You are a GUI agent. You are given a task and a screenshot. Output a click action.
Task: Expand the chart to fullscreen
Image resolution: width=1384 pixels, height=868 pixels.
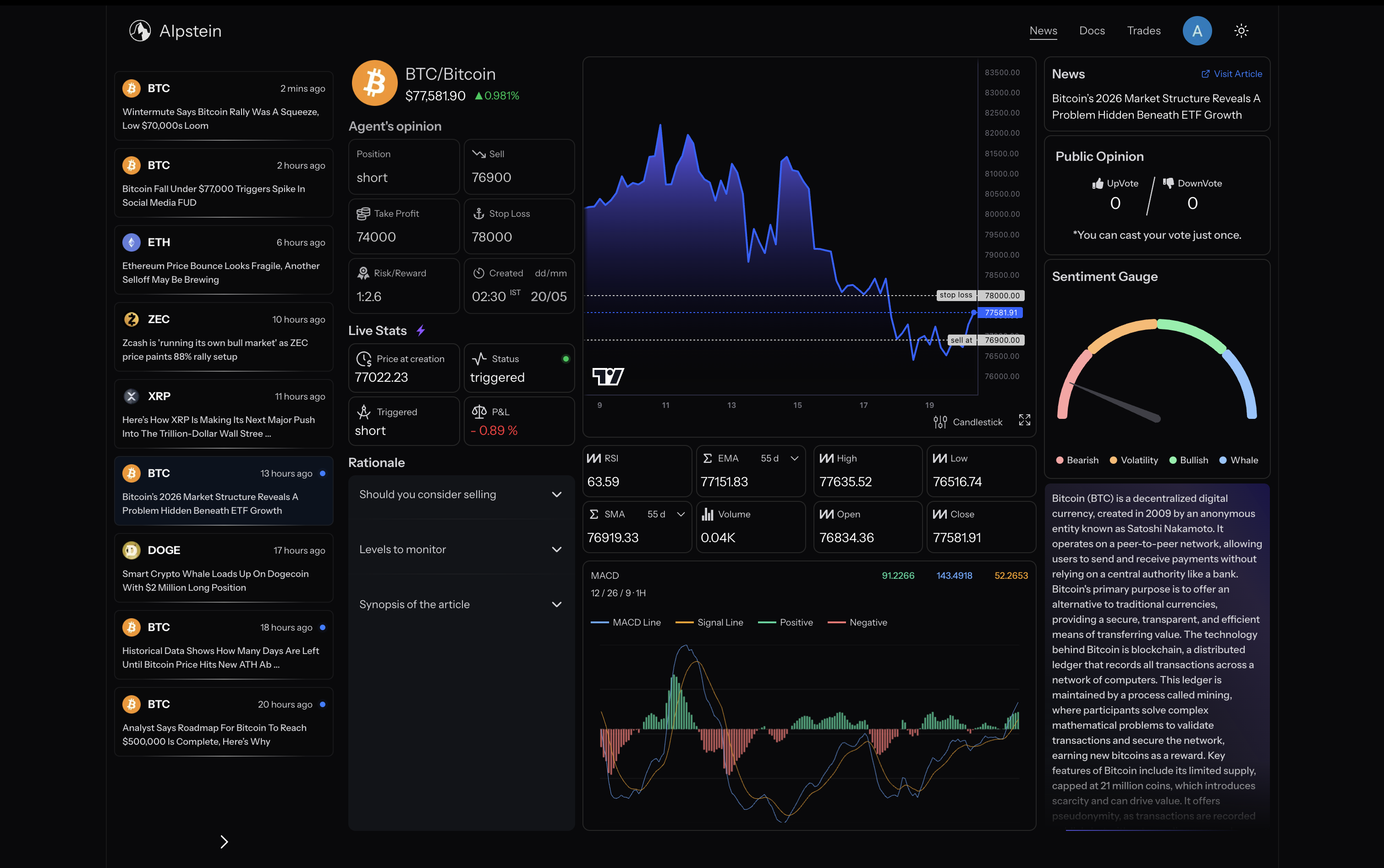tap(1025, 420)
